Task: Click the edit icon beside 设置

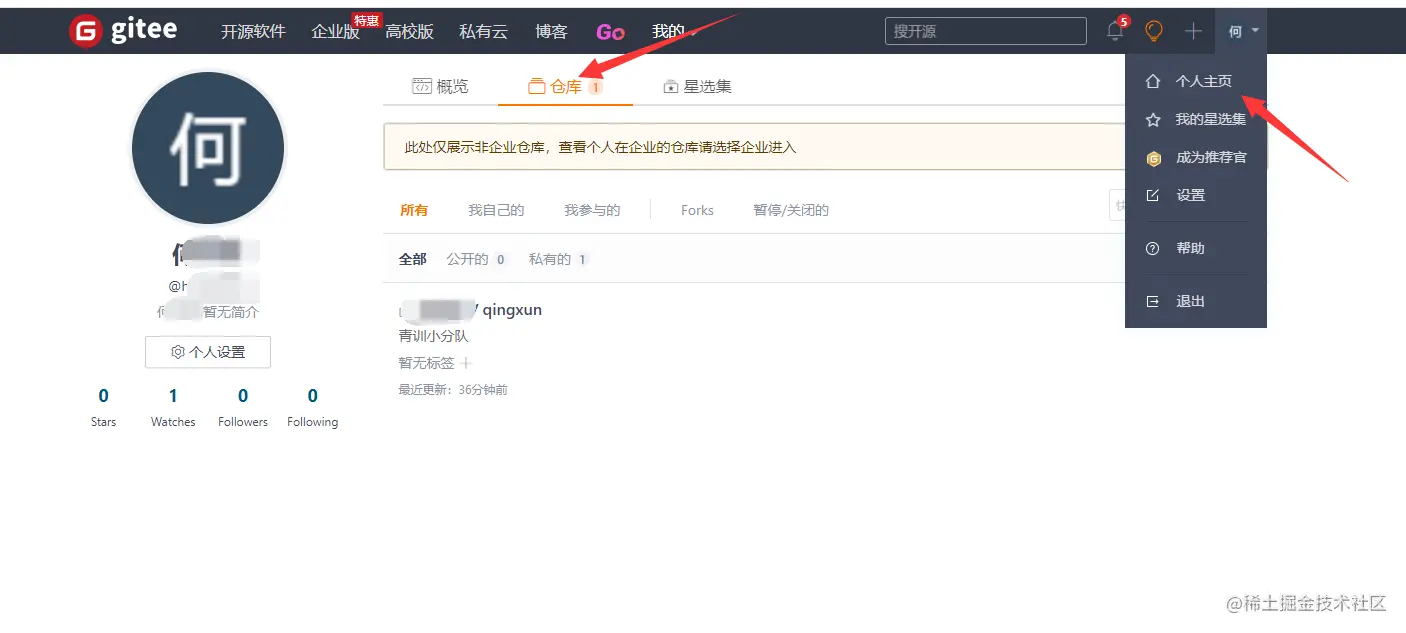Action: 1153,195
